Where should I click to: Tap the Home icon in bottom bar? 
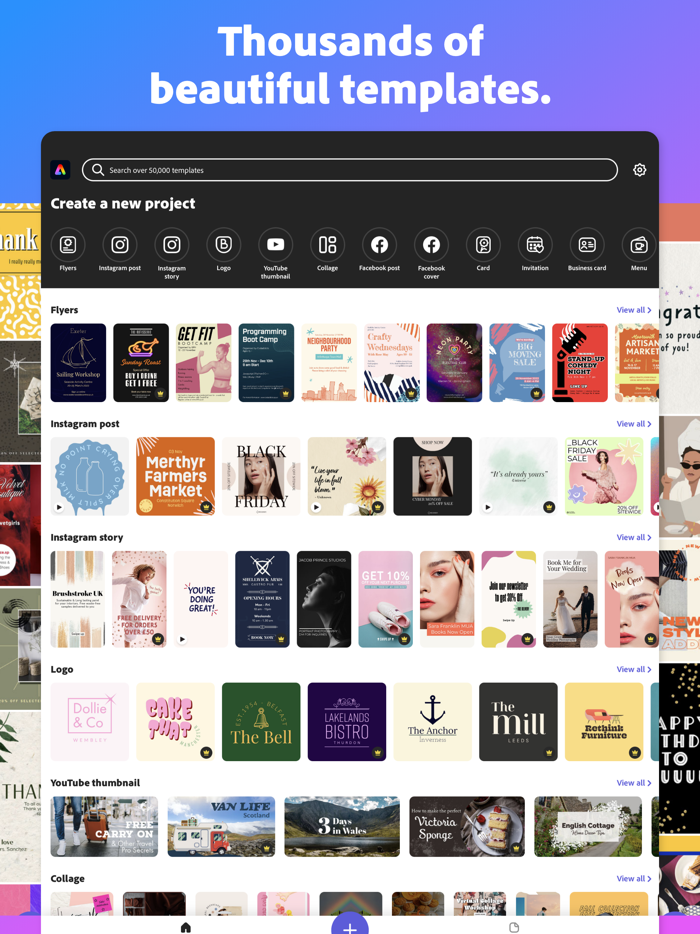(x=186, y=927)
